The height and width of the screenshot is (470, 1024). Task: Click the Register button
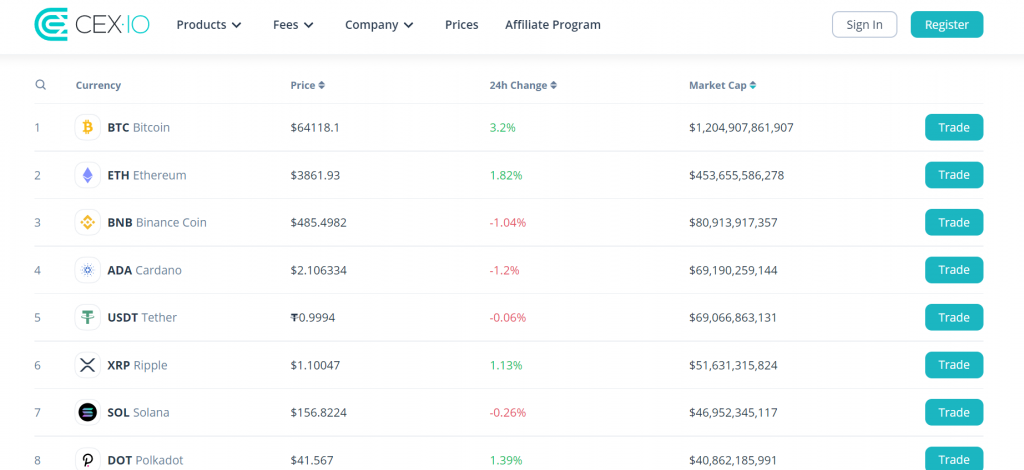click(x=947, y=25)
